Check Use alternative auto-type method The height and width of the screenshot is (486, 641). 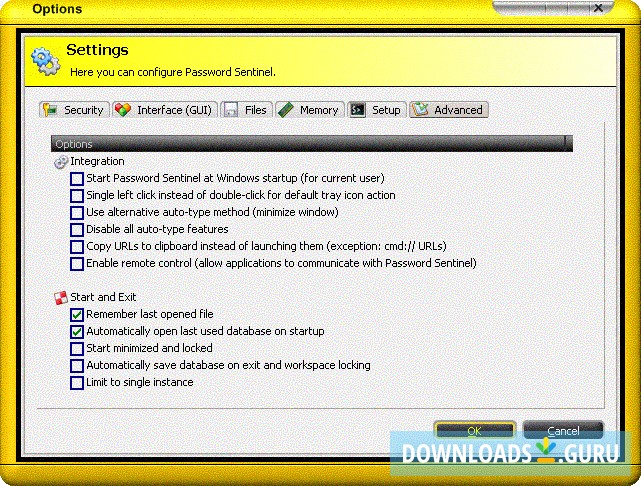pyautogui.click(x=77, y=213)
